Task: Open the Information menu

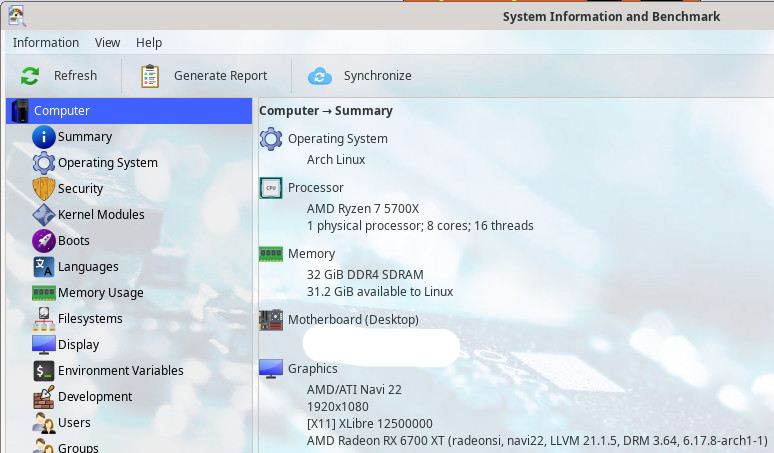Action: click(x=46, y=43)
